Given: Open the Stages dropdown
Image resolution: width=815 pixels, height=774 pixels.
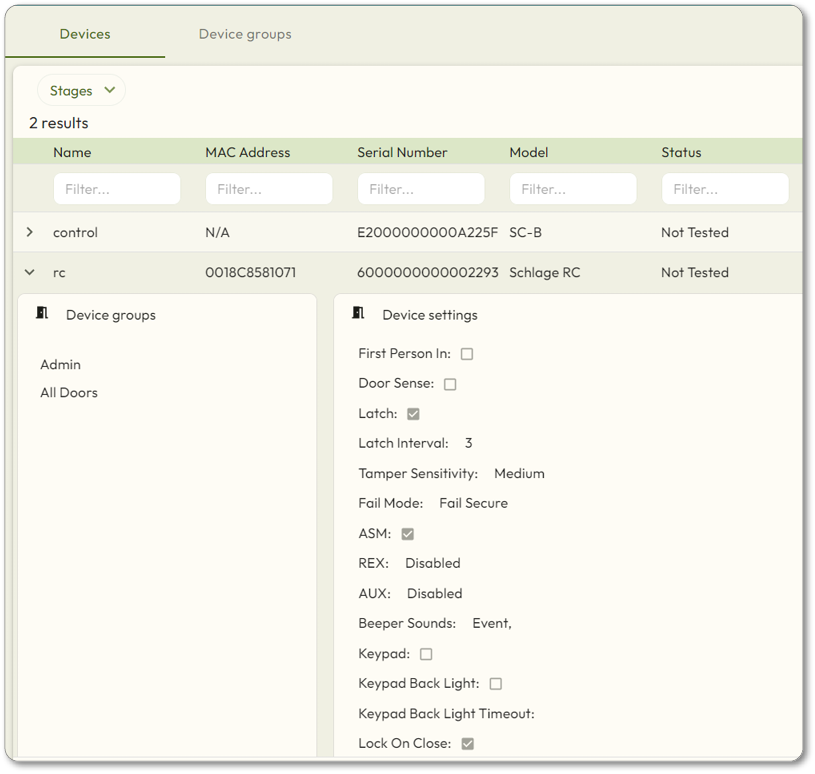Looking at the screenshot, I should click(x=82, y=91).
